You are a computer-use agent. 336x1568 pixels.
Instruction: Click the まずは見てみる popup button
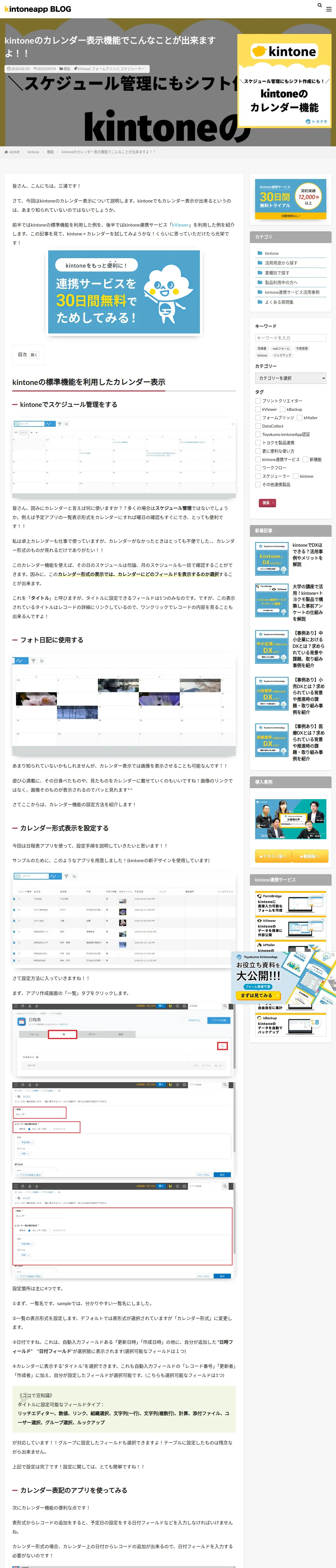[x=258, y=996]
